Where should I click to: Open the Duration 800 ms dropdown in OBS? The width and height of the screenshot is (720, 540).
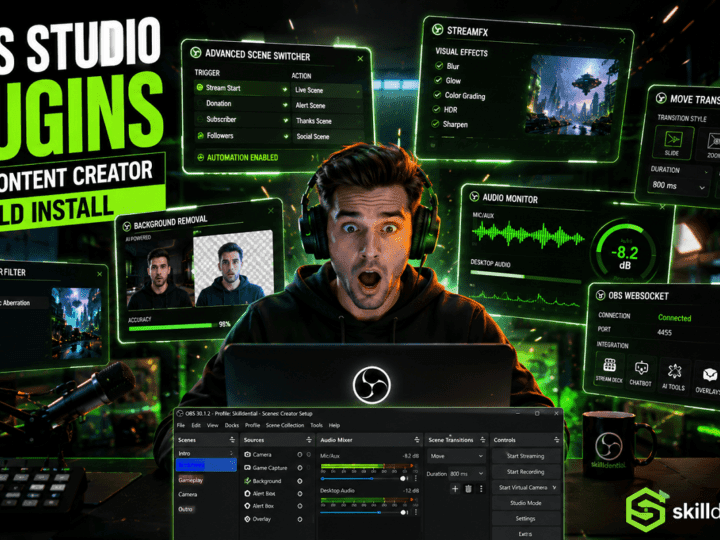467,473
